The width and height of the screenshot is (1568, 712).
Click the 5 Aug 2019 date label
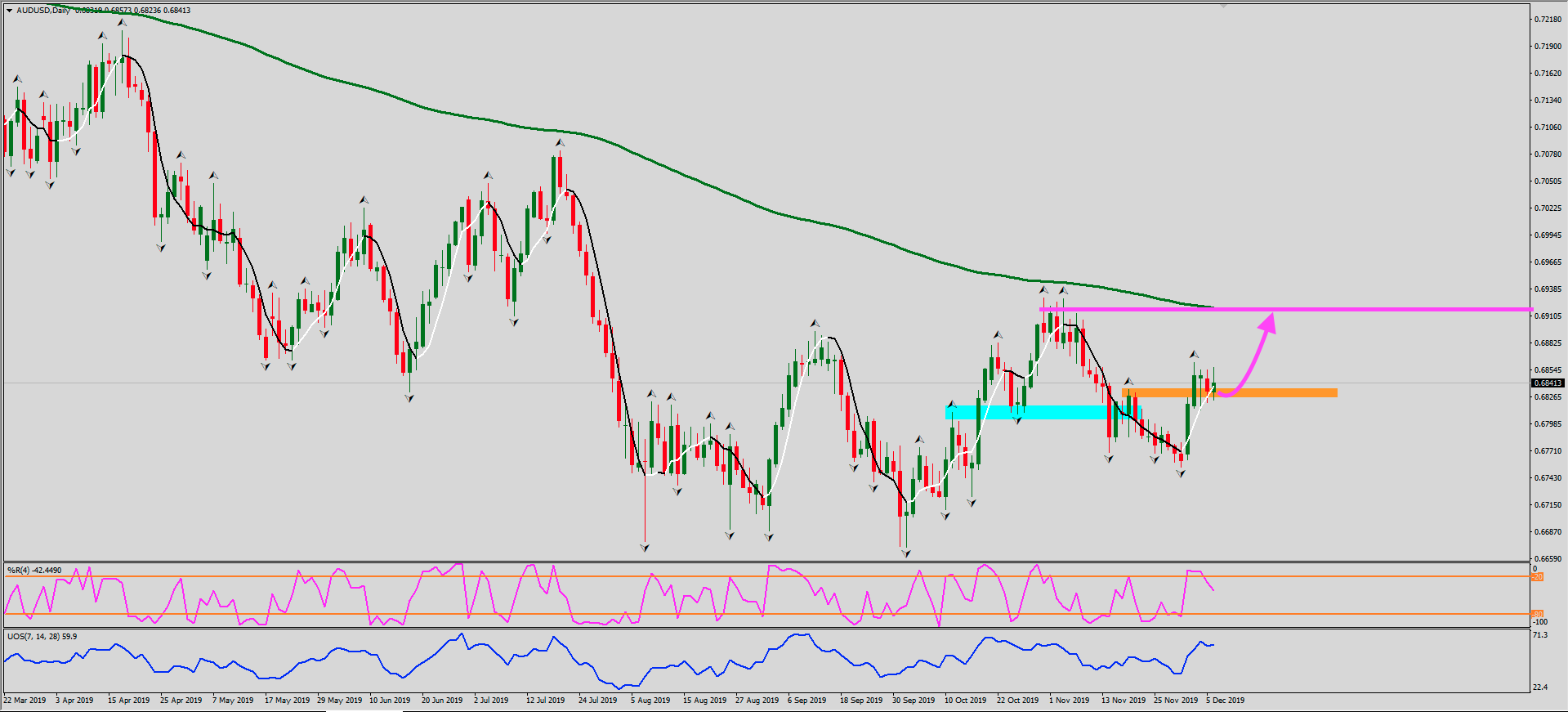pos(650,701)
